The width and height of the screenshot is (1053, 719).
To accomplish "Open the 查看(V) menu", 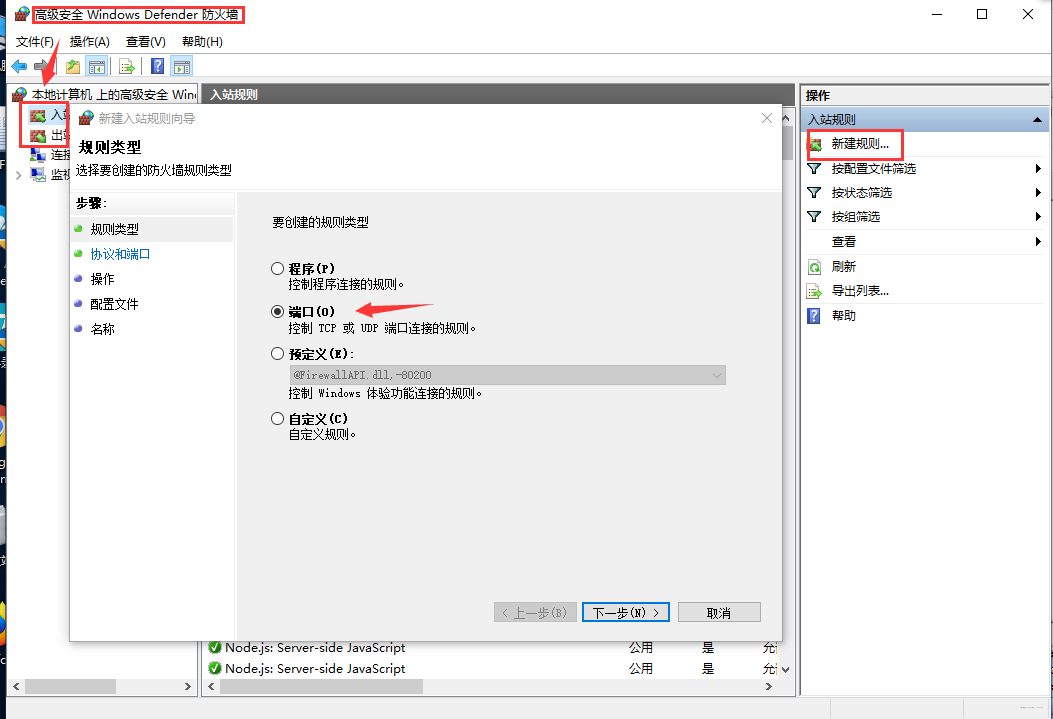I will (146, 42).
